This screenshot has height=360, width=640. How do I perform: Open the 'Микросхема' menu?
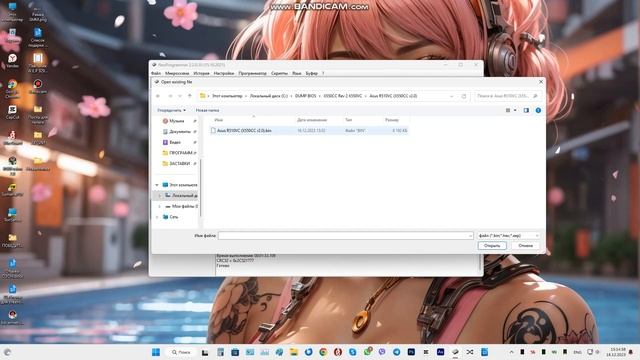tap(177, 73)
